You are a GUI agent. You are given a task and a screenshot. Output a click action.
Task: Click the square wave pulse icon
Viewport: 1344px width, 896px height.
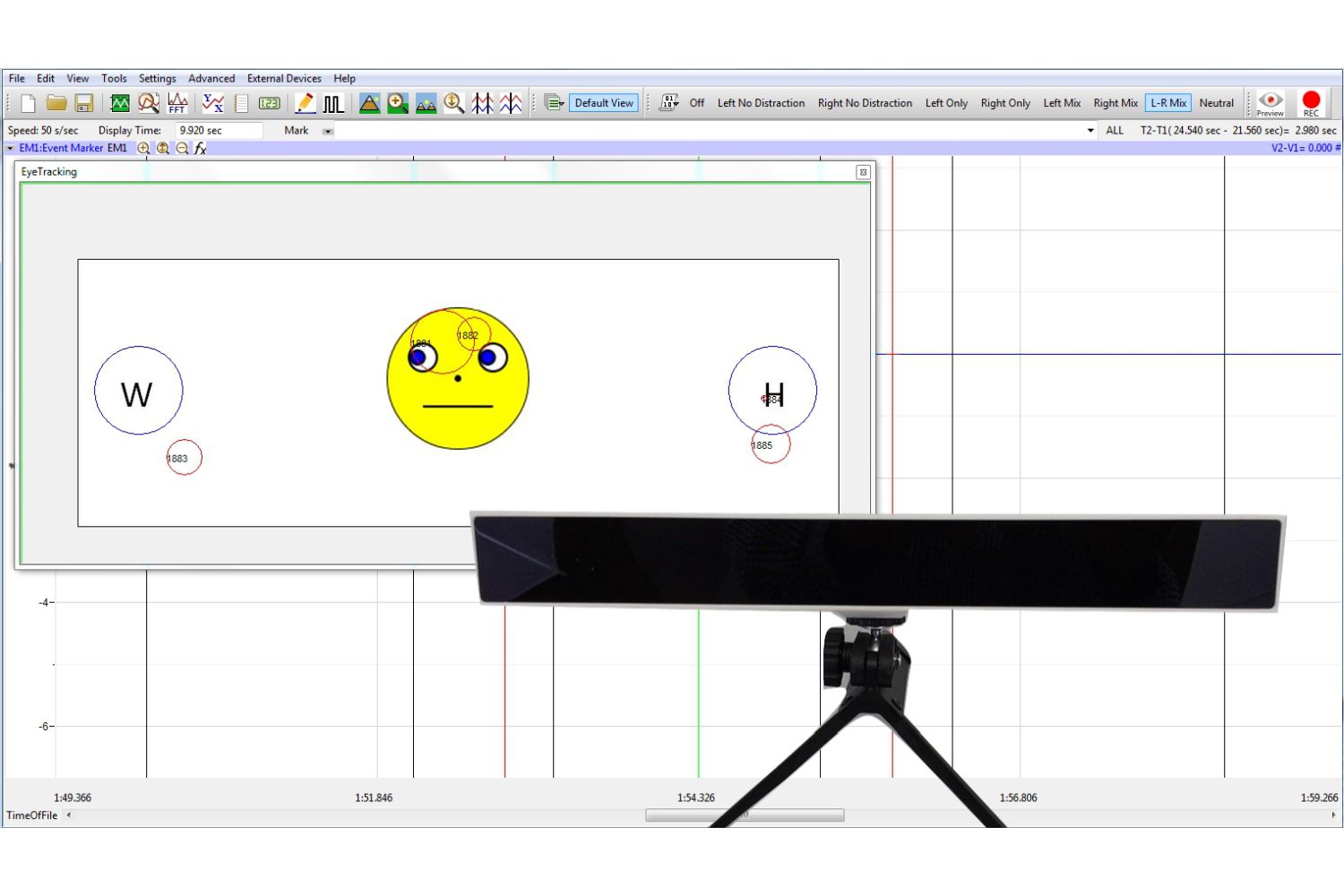333,104
